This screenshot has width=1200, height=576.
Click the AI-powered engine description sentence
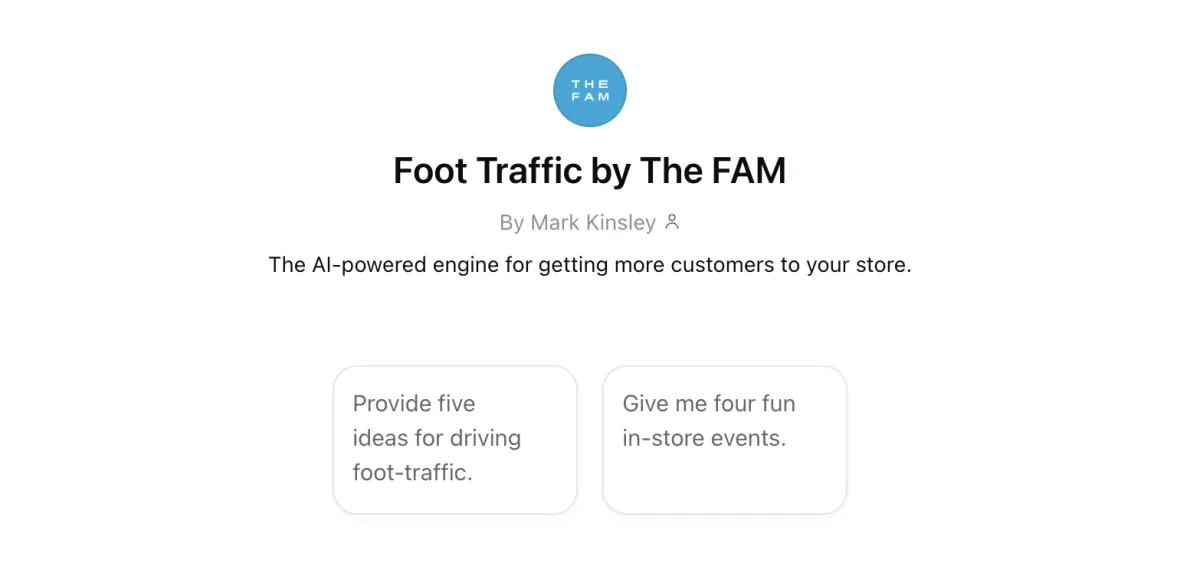click(590, 266)
